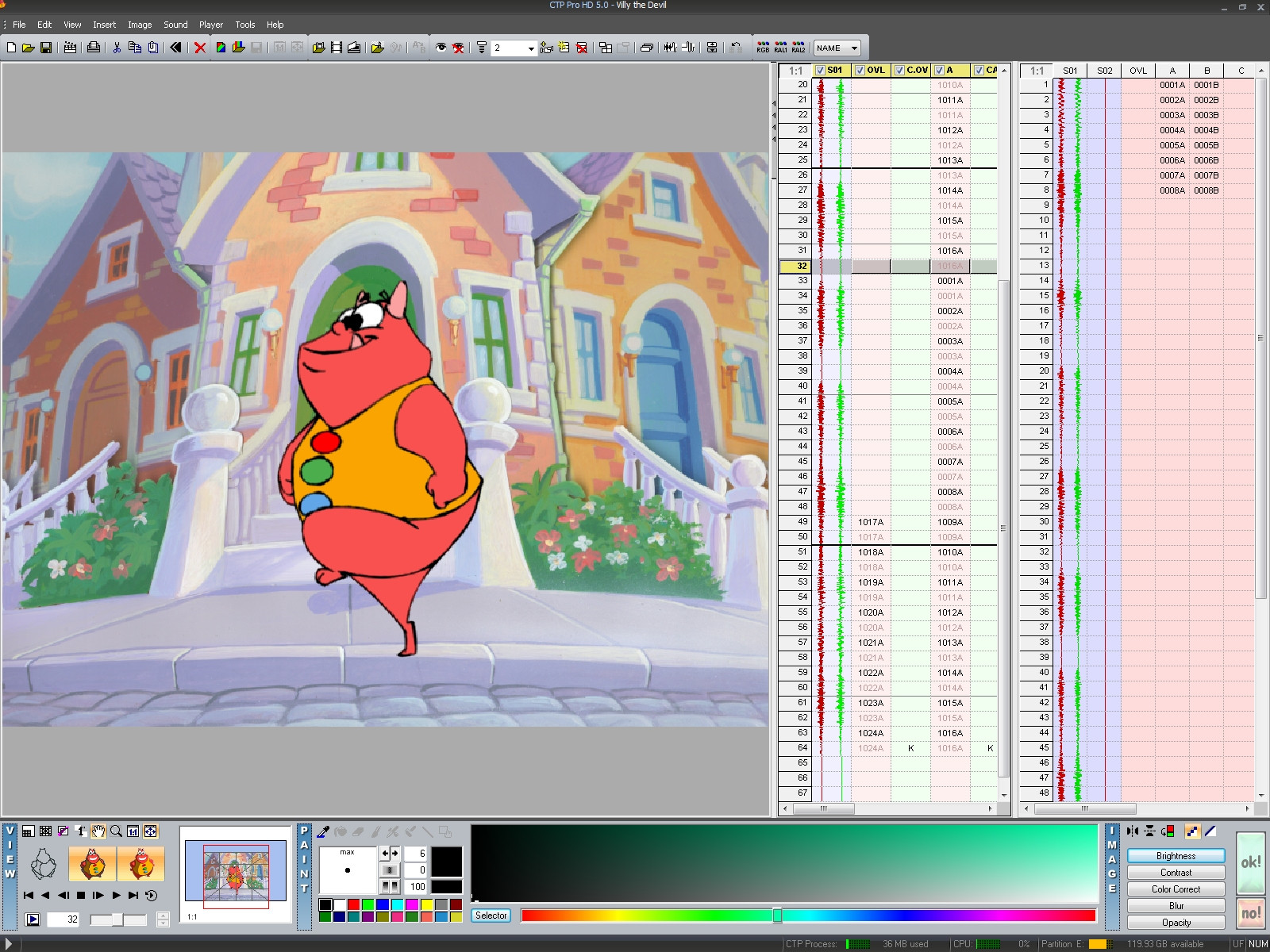Image resolution: width=1270 pixels, height=952 pixels.
Task: Click the navigator preview thumbnail
Action: coord(236,876)
